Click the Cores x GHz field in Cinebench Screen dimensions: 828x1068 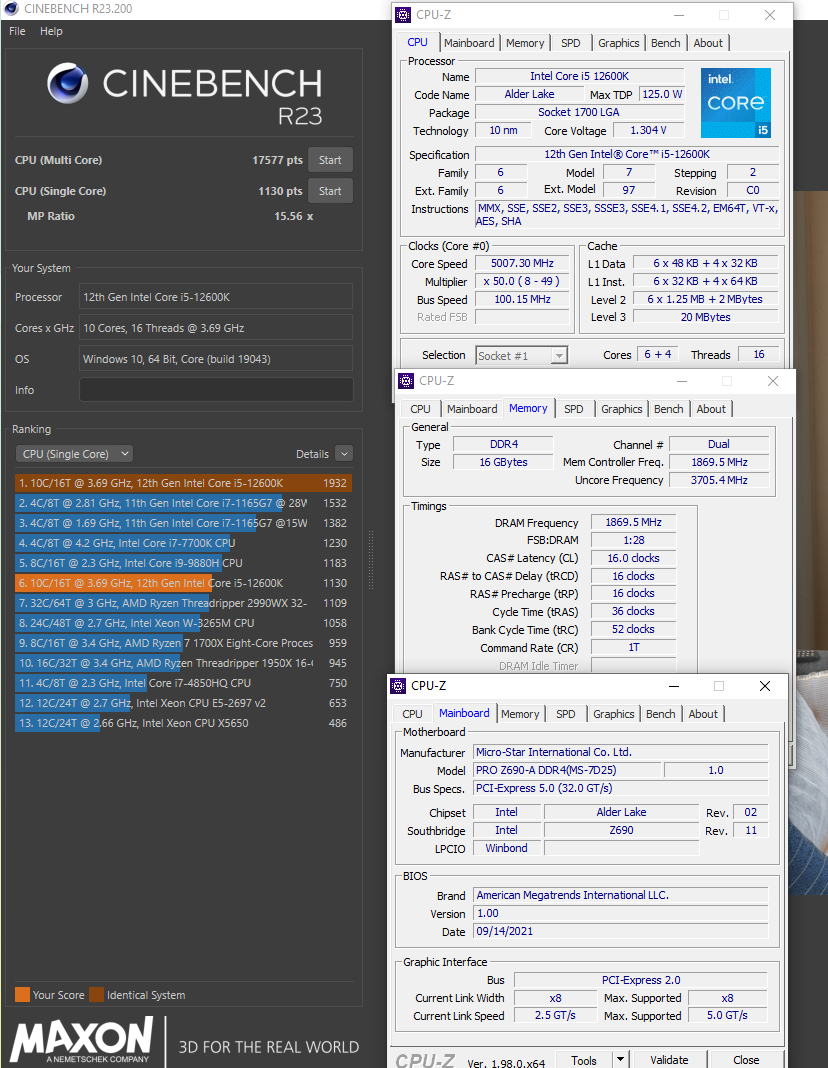point(216,328)
